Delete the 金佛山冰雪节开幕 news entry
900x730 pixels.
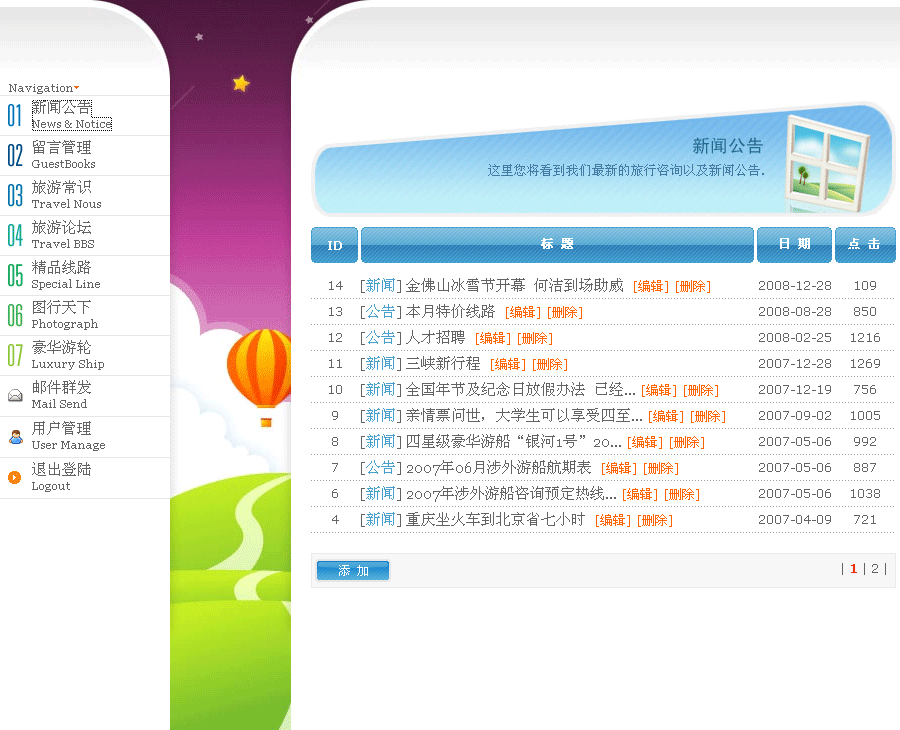tap(693, 286)
